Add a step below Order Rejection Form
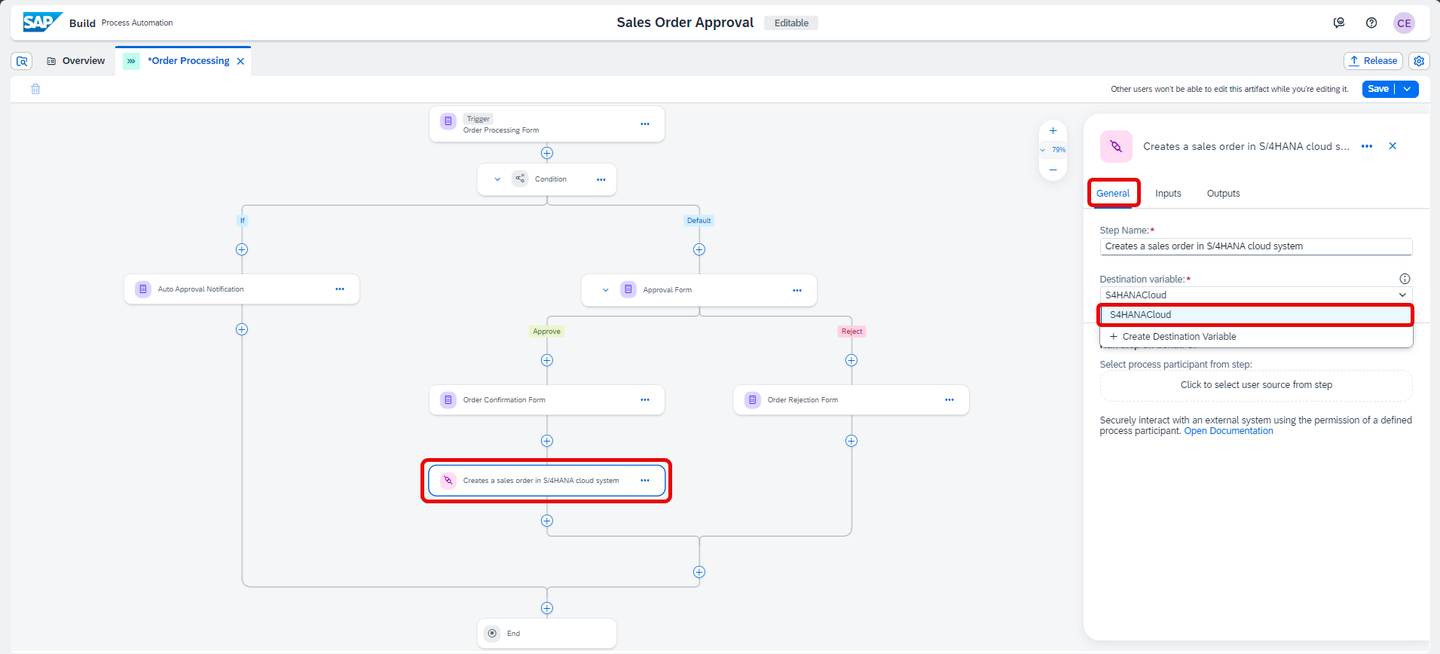The height and width of the screenshot is (654, 1440). 851,441
